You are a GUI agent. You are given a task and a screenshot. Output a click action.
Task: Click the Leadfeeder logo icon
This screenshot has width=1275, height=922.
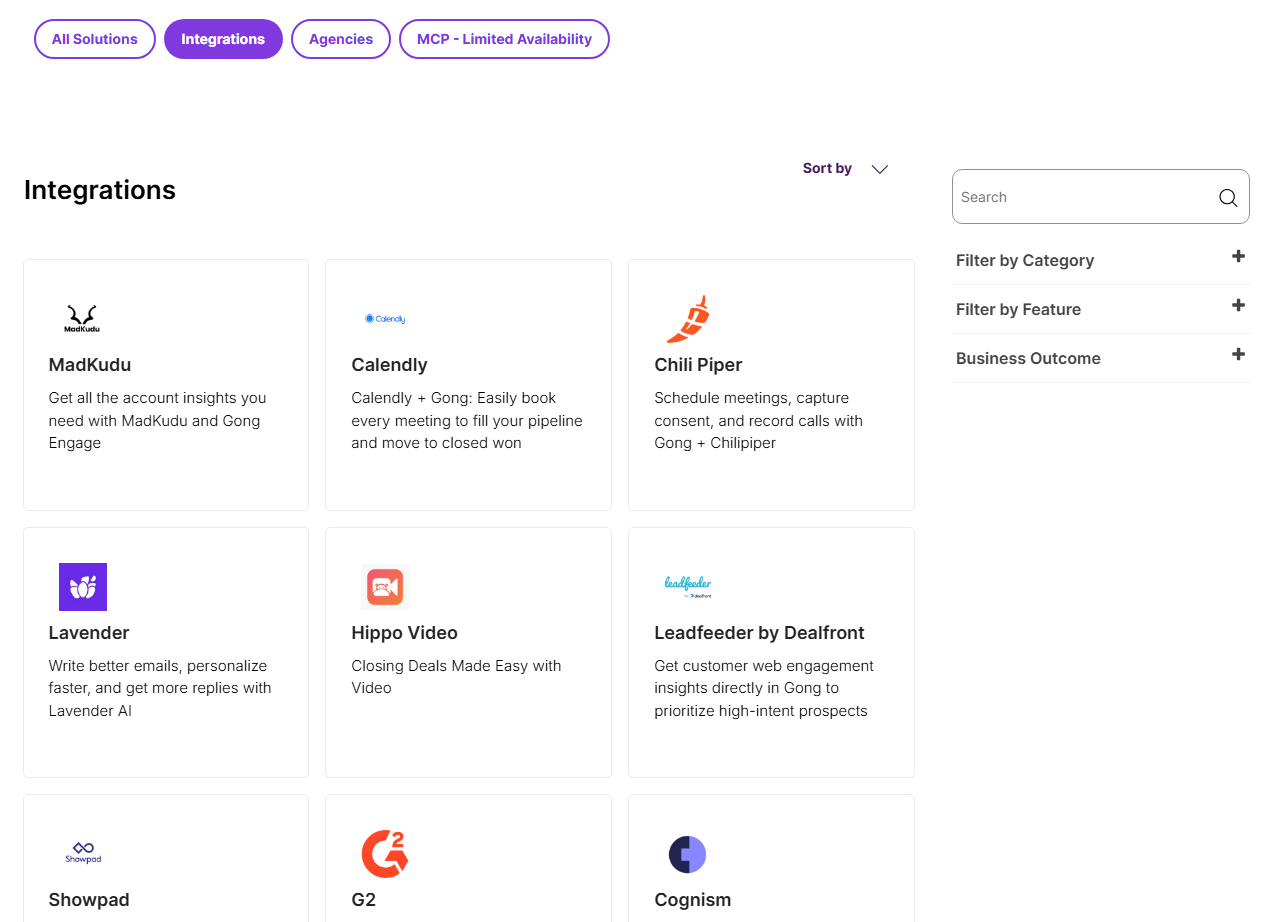point(688,586)
